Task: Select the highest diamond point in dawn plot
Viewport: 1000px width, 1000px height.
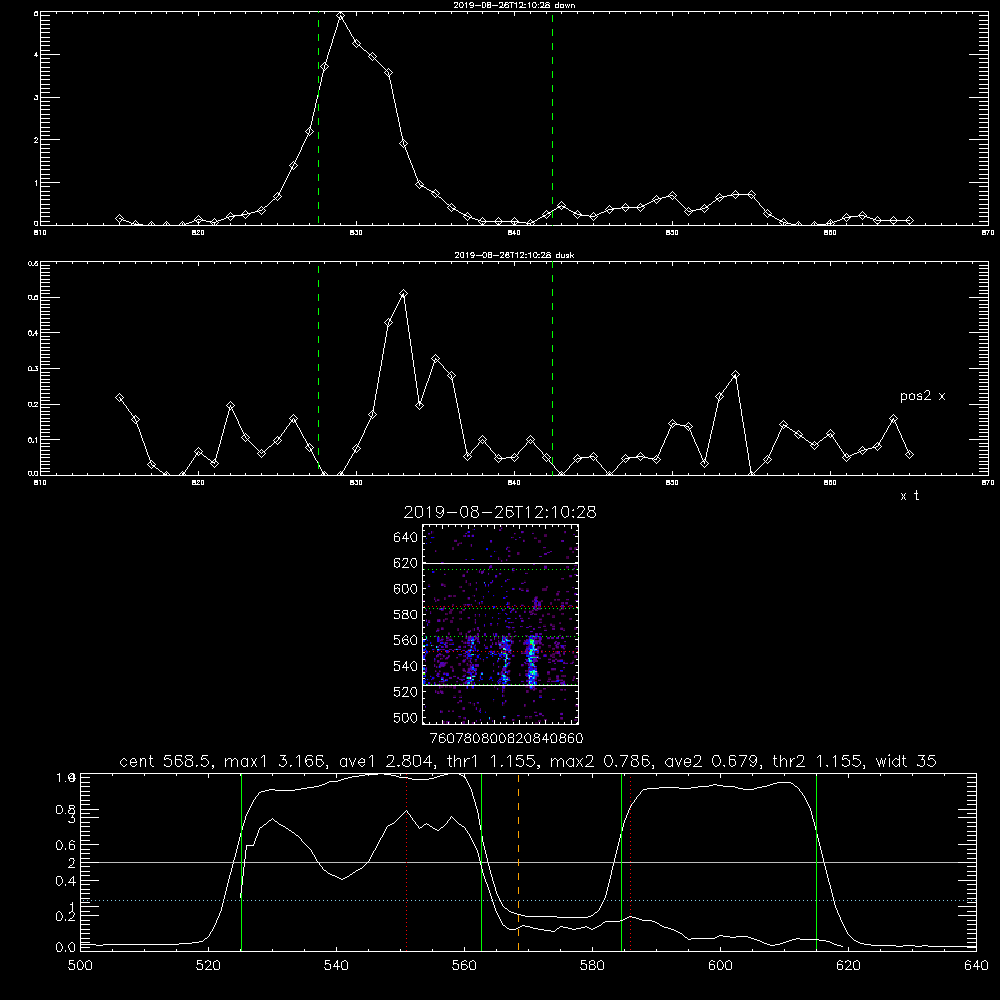Action: click(341, 16)
